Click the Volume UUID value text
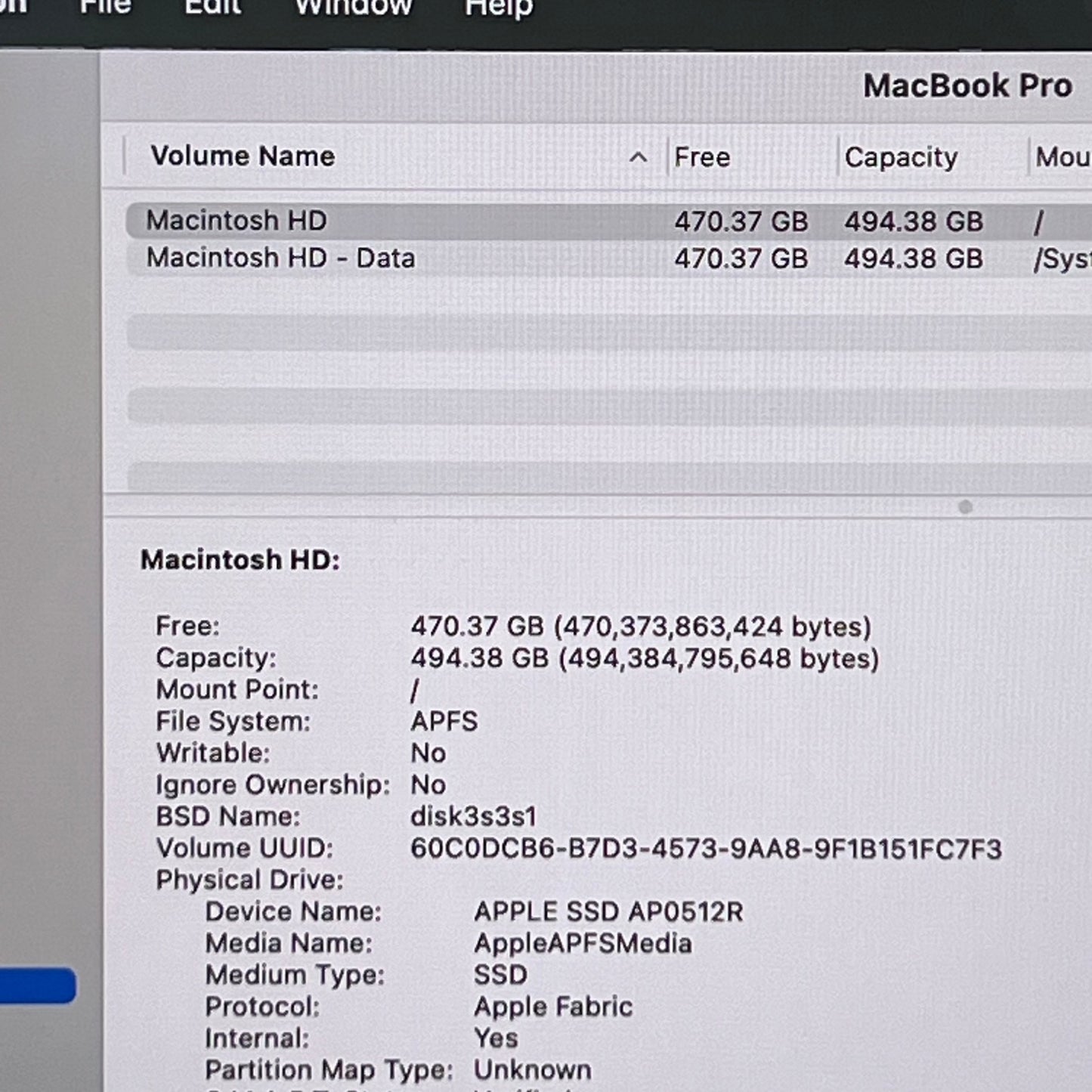This screenshot has height=1092, width=1092. pyautogui.click(x=706, y=849)
